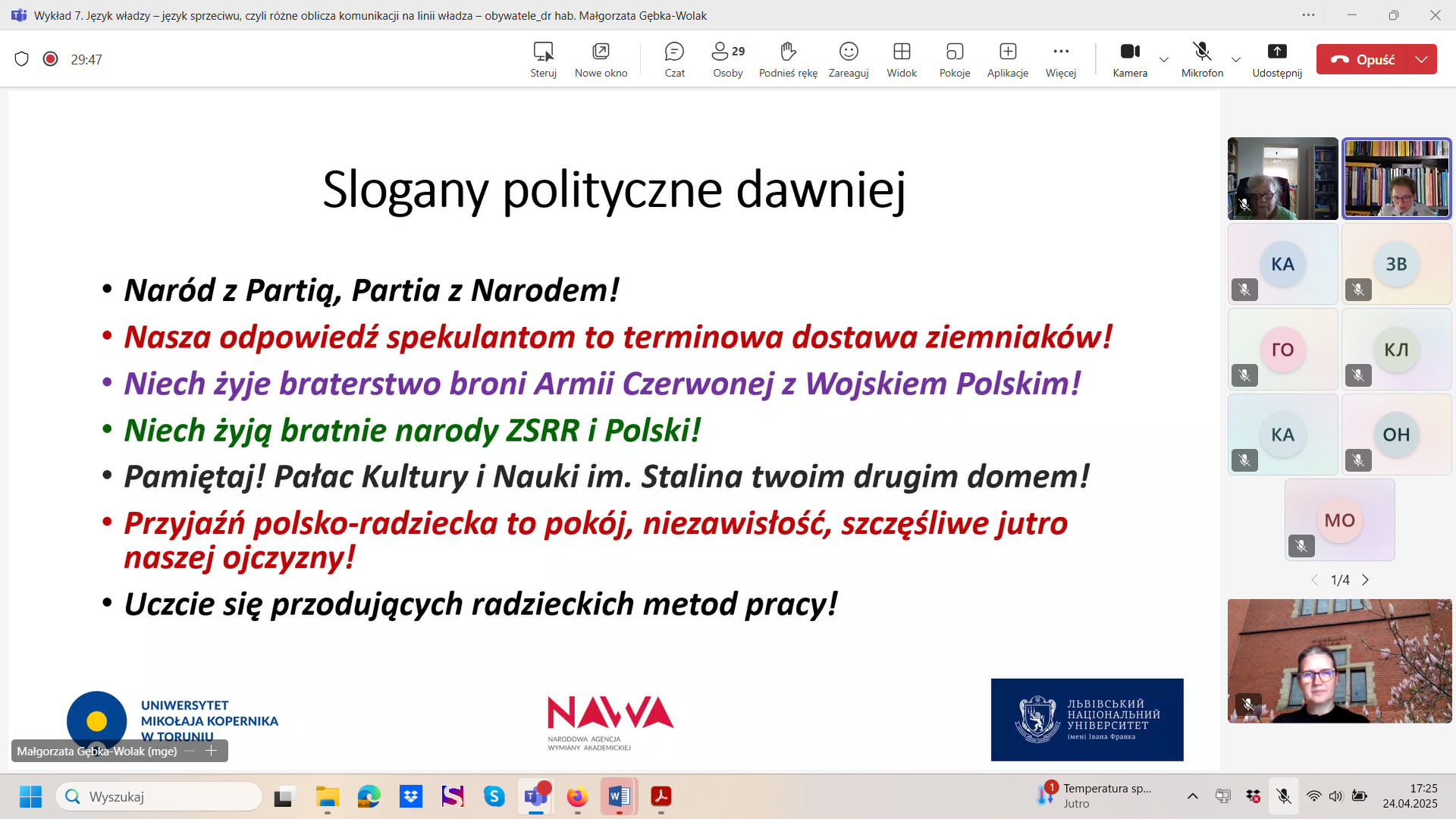The height and width of the screenshot is (819, 1456).
Task: Toggle the Mikrofon mute state
Action: coord(1201,59)
